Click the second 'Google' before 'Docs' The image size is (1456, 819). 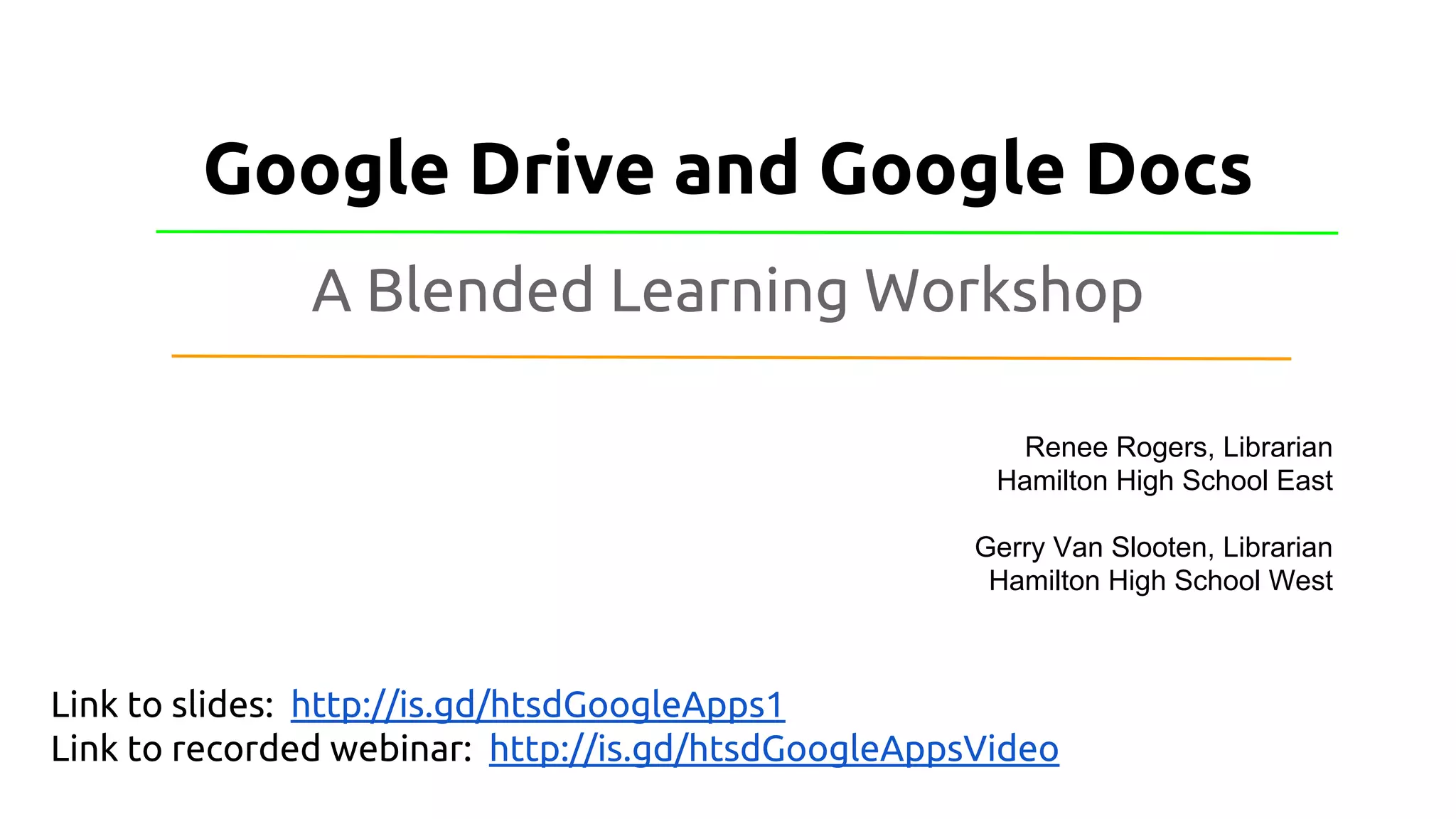pyautogui.click(x=942, y=169)
